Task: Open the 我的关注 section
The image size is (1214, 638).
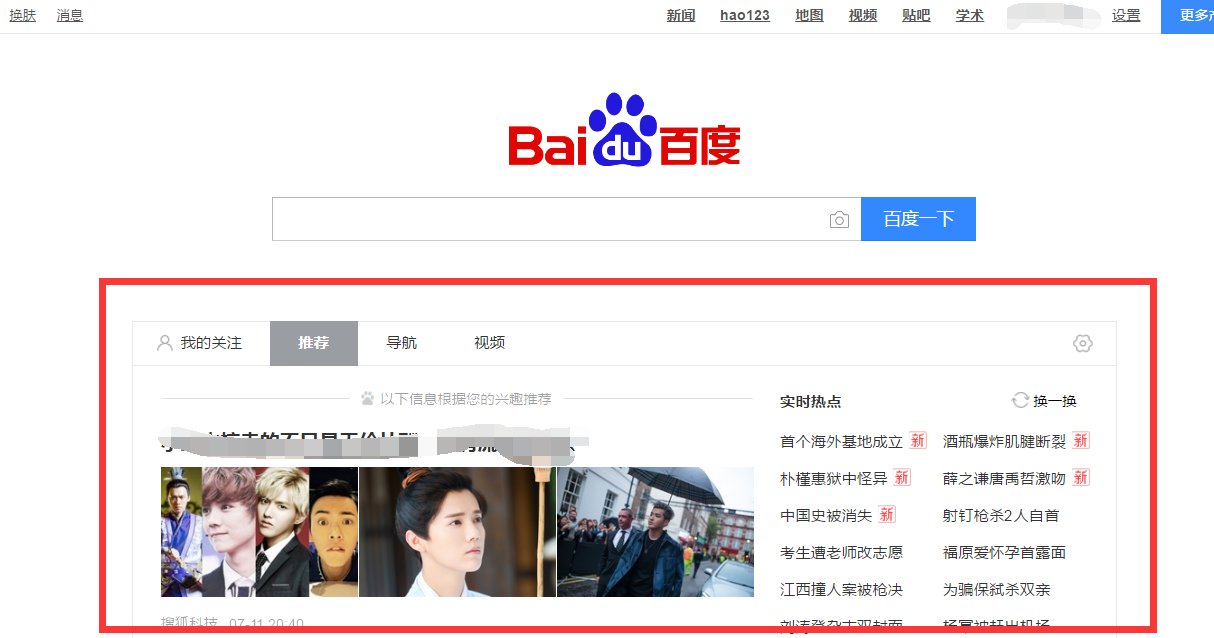Action: click(x=209, y=343)
